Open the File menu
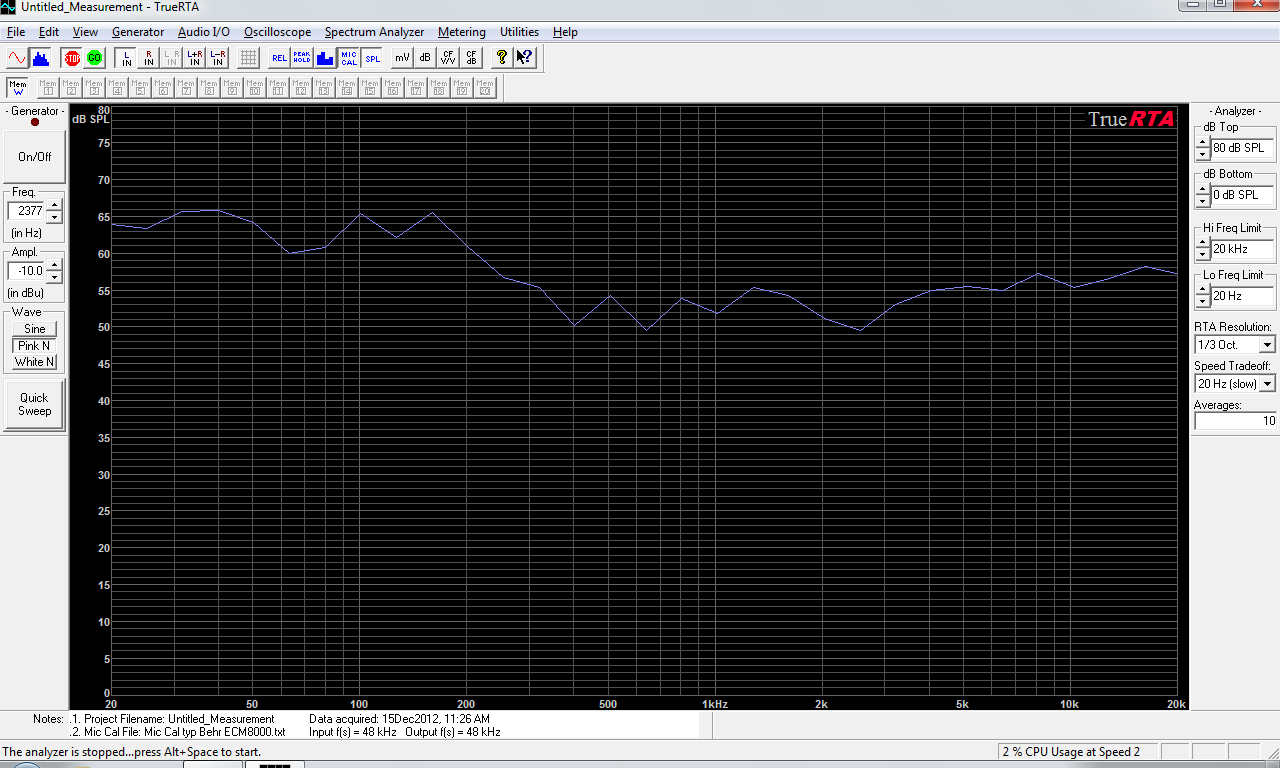This screenshot has height=768, width=1280. click(x=16, y=32)
